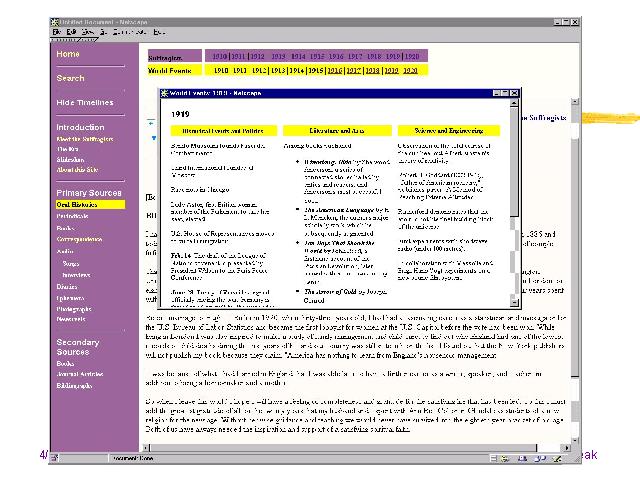
Task: Open the Correspondence link
Action: (79, 239)
